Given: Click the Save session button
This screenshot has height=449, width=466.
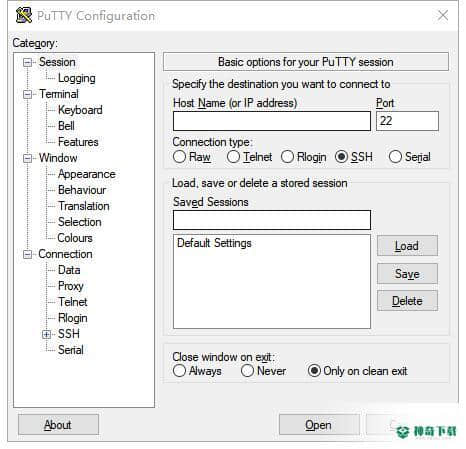Looking at the screenshot, I should (407, 274).
